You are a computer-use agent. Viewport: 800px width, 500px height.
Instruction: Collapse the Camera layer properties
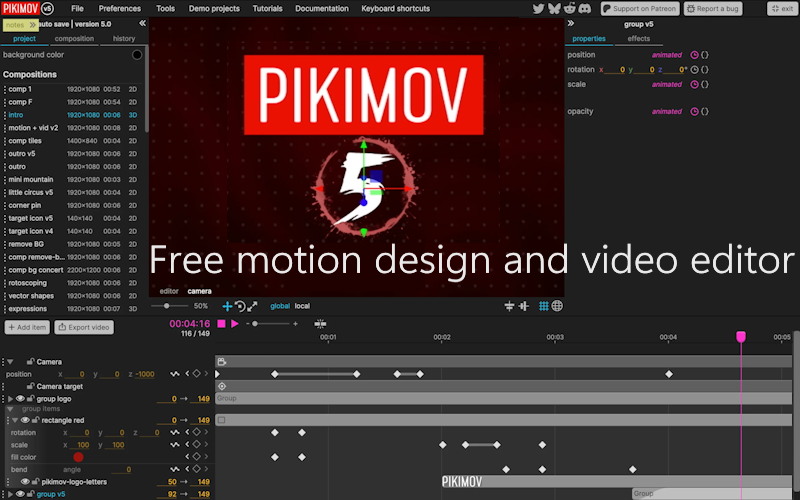[10, 362]
